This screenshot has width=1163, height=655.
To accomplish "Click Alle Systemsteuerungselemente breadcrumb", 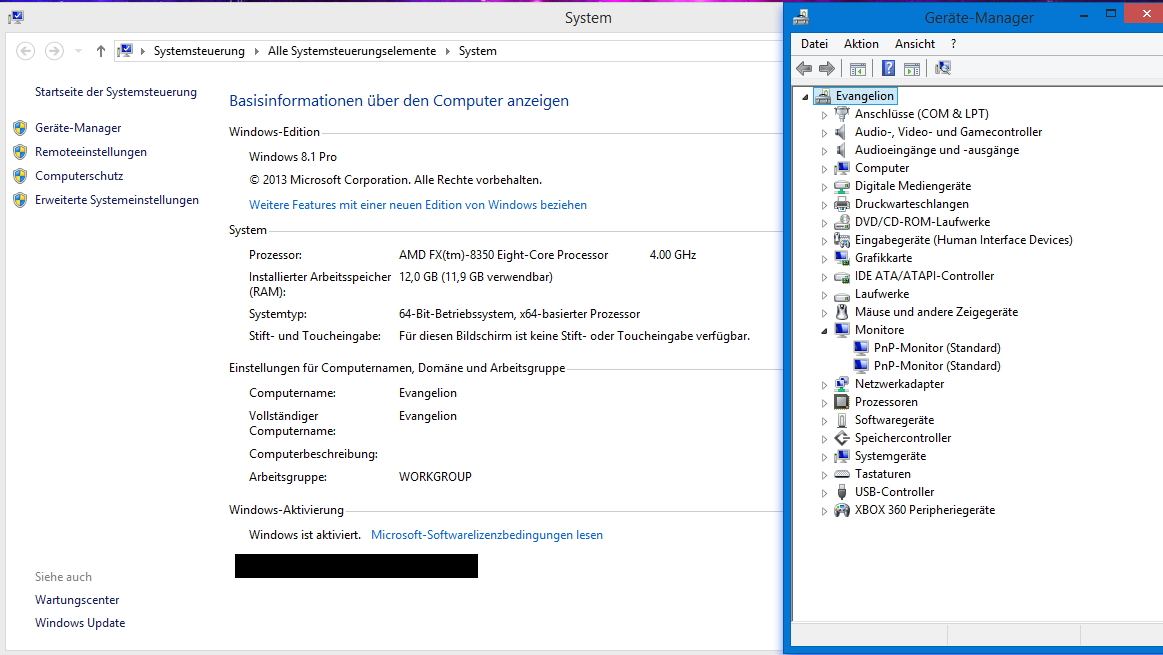I will (352, 51).
